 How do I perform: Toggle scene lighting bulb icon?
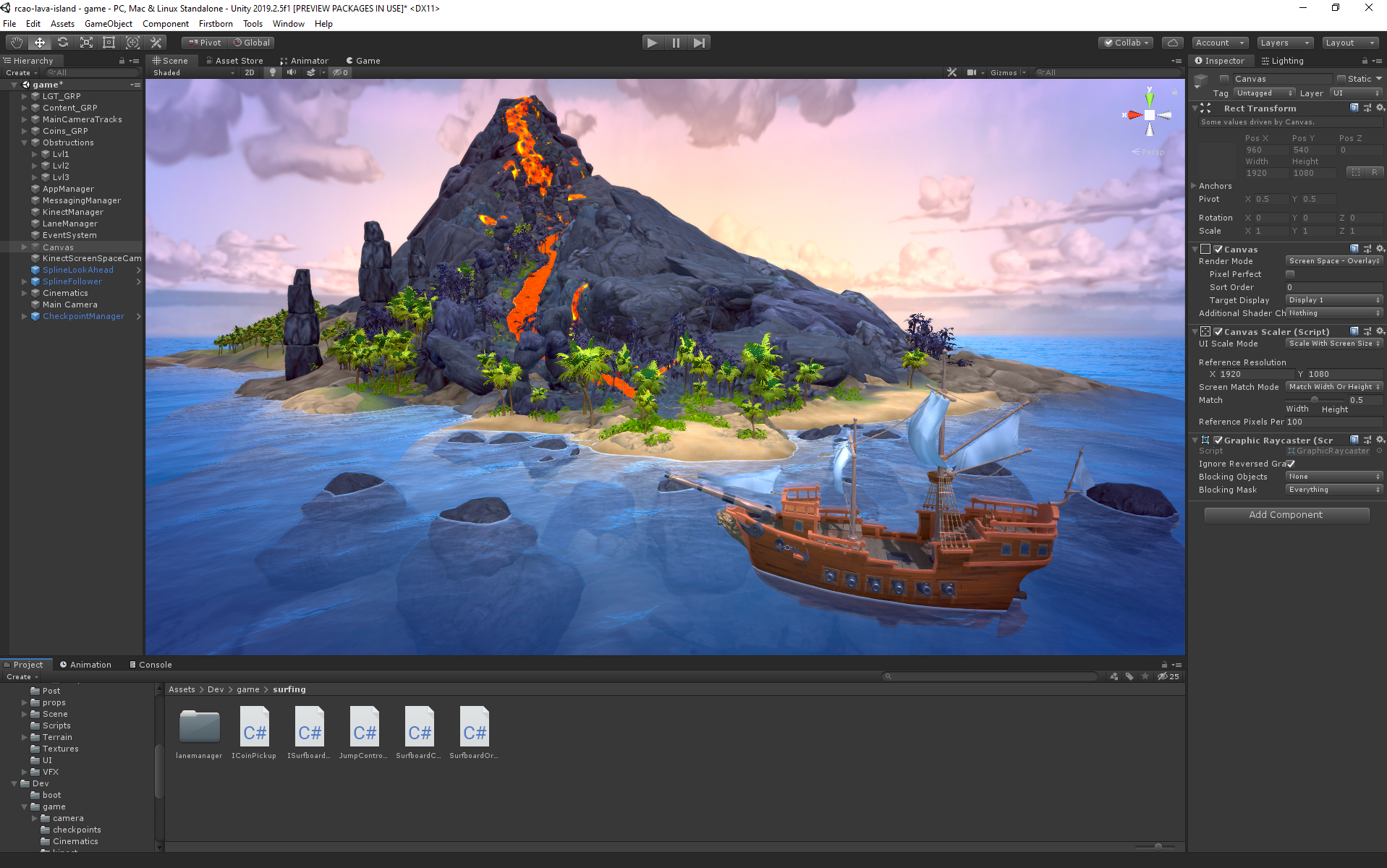273,72
